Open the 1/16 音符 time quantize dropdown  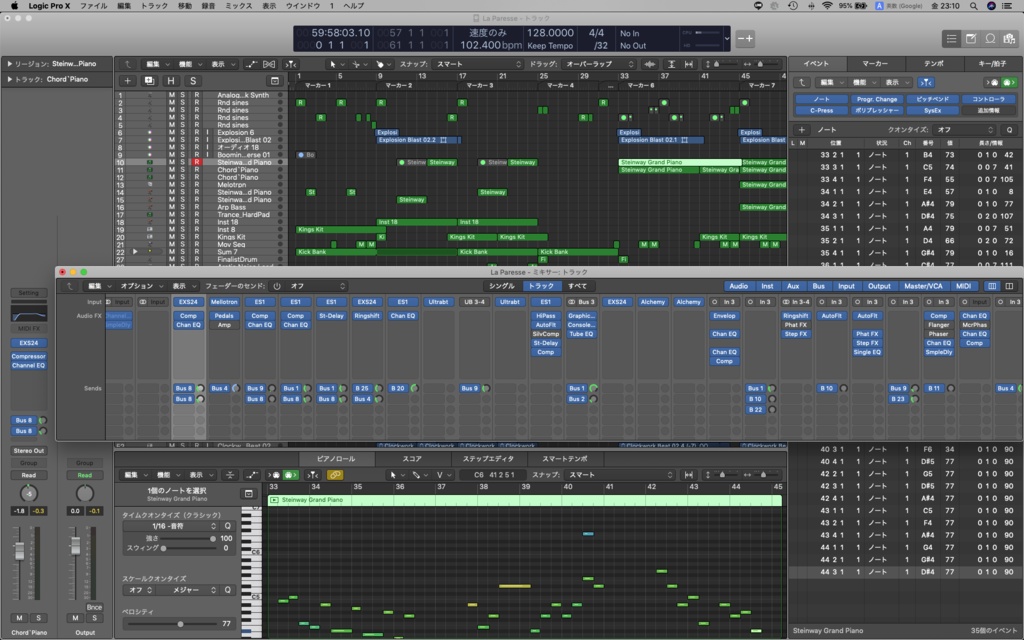pos(170,526)
